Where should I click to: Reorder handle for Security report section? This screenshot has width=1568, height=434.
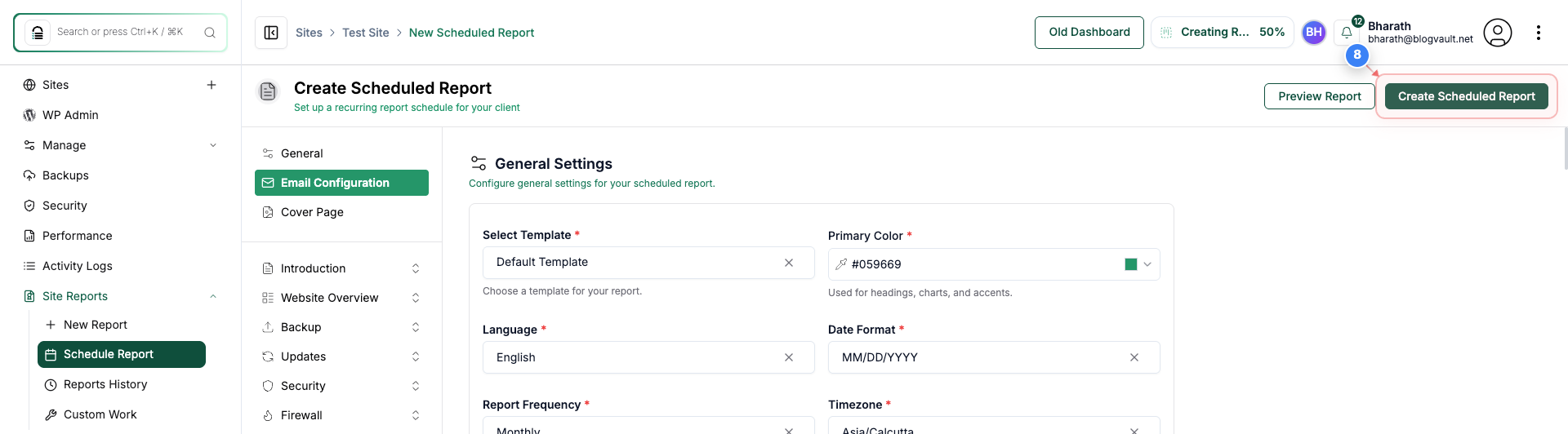click(x=416, y=386)
